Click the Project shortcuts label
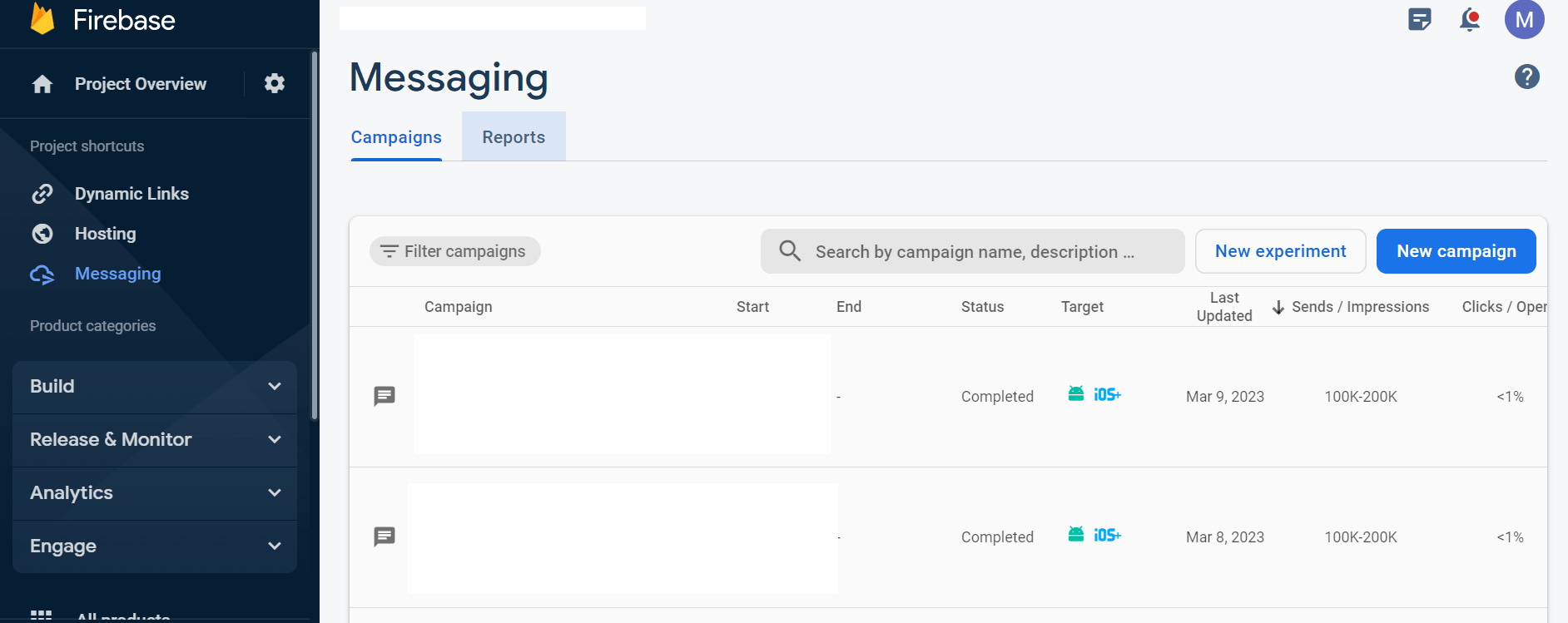Image resolution: width=1568 pixels, height=623 pixels. [87, 146]
